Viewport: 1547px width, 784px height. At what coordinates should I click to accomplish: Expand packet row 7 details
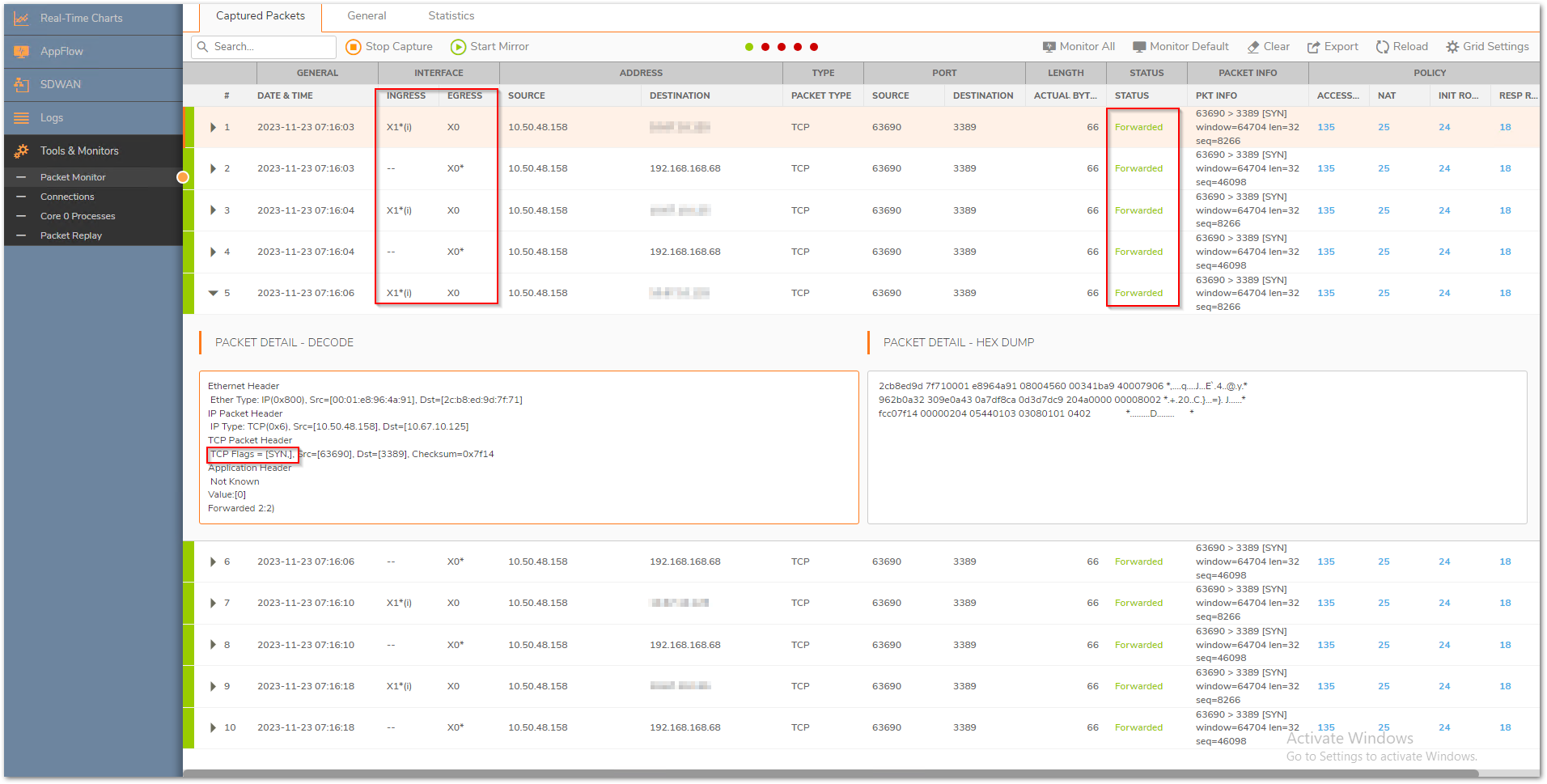point(214,603)
